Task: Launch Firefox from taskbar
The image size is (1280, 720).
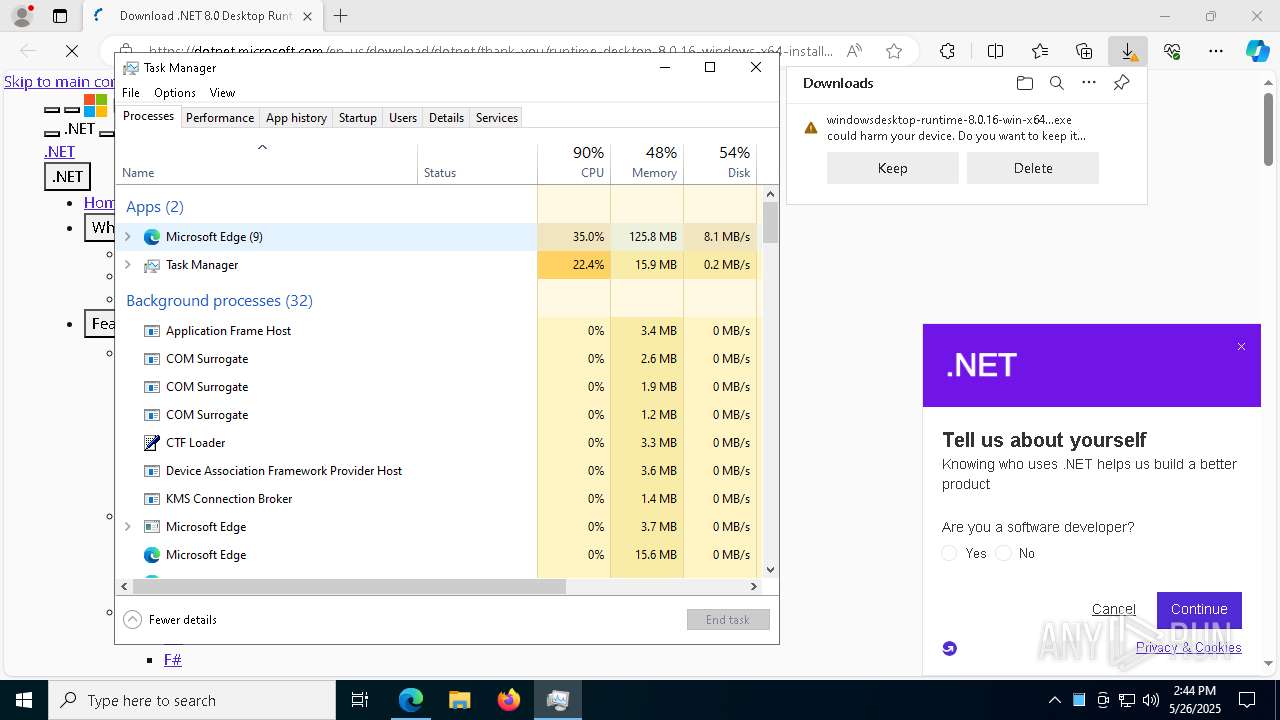Action: click(x=508, y=700)
